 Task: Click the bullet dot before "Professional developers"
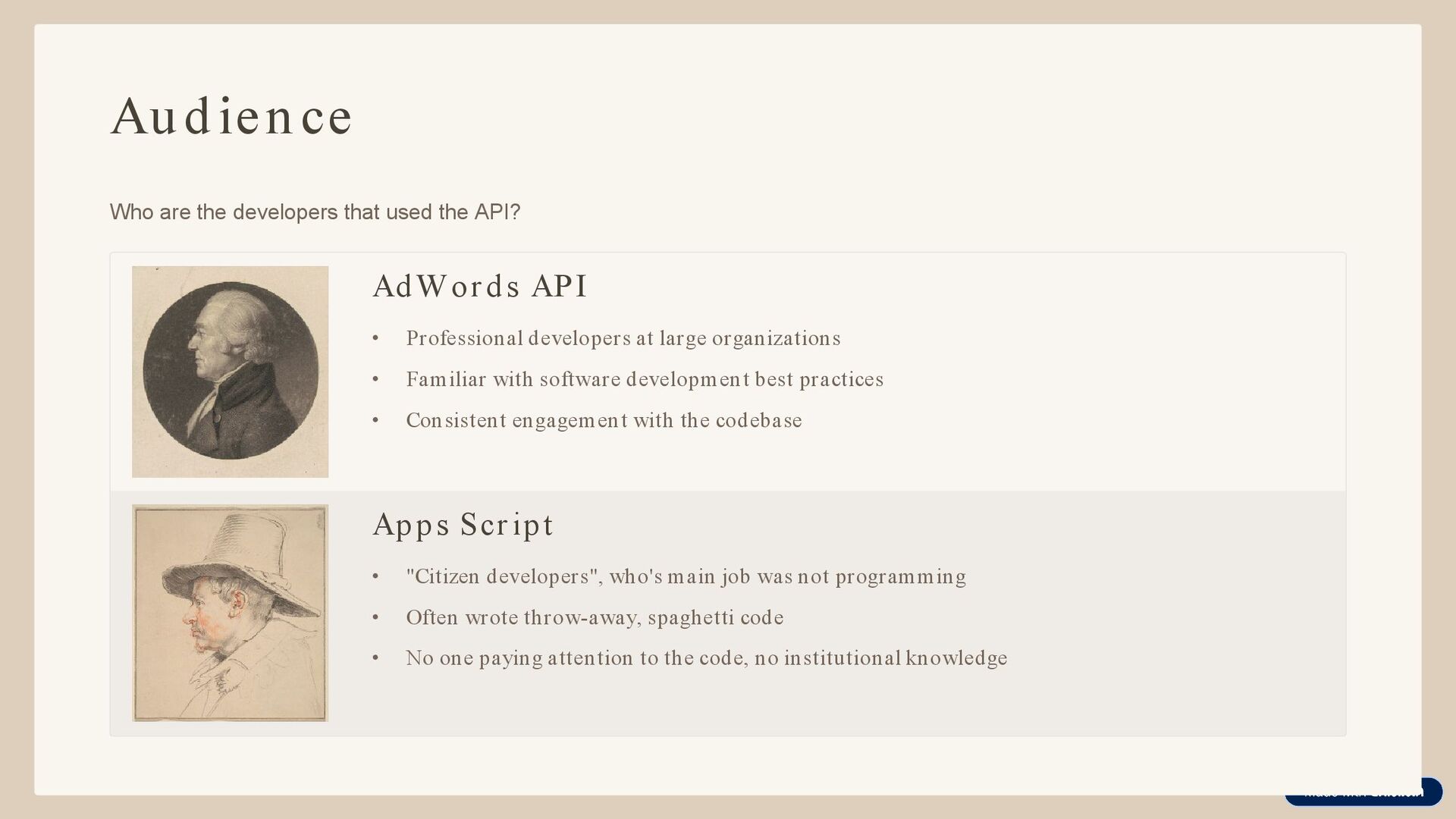point(375,338)
